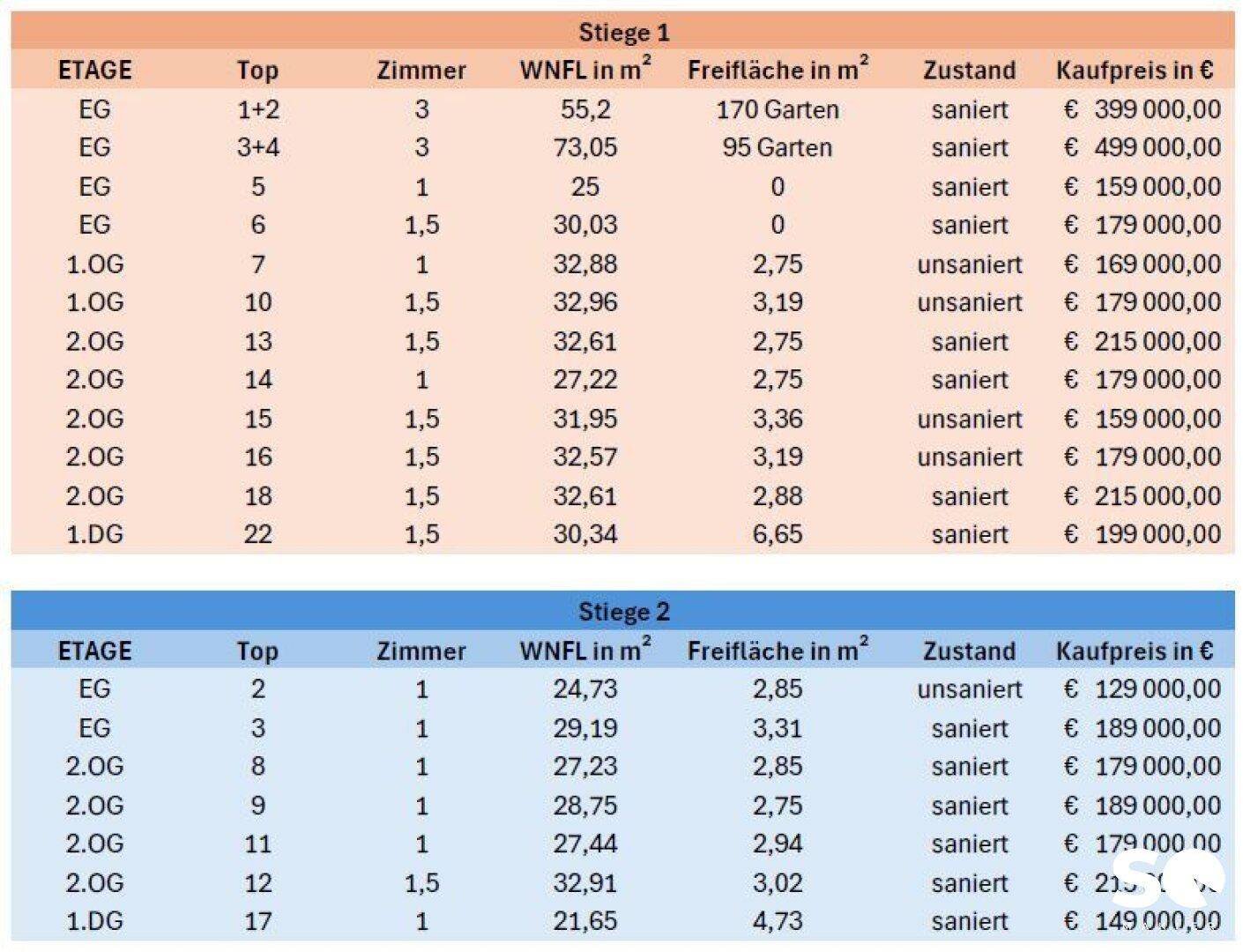1243x952 pixels.
Task: Click the WNFL value 73,05
Action: (584, 148)
